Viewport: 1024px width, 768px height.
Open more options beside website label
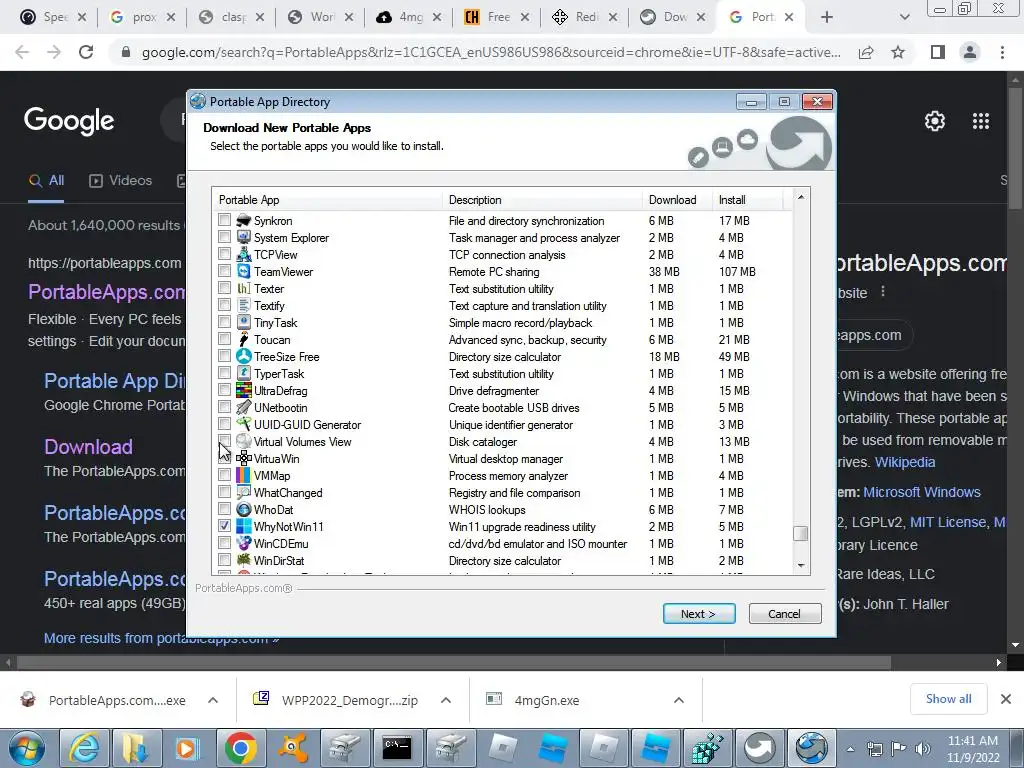(x=883, y=291)
